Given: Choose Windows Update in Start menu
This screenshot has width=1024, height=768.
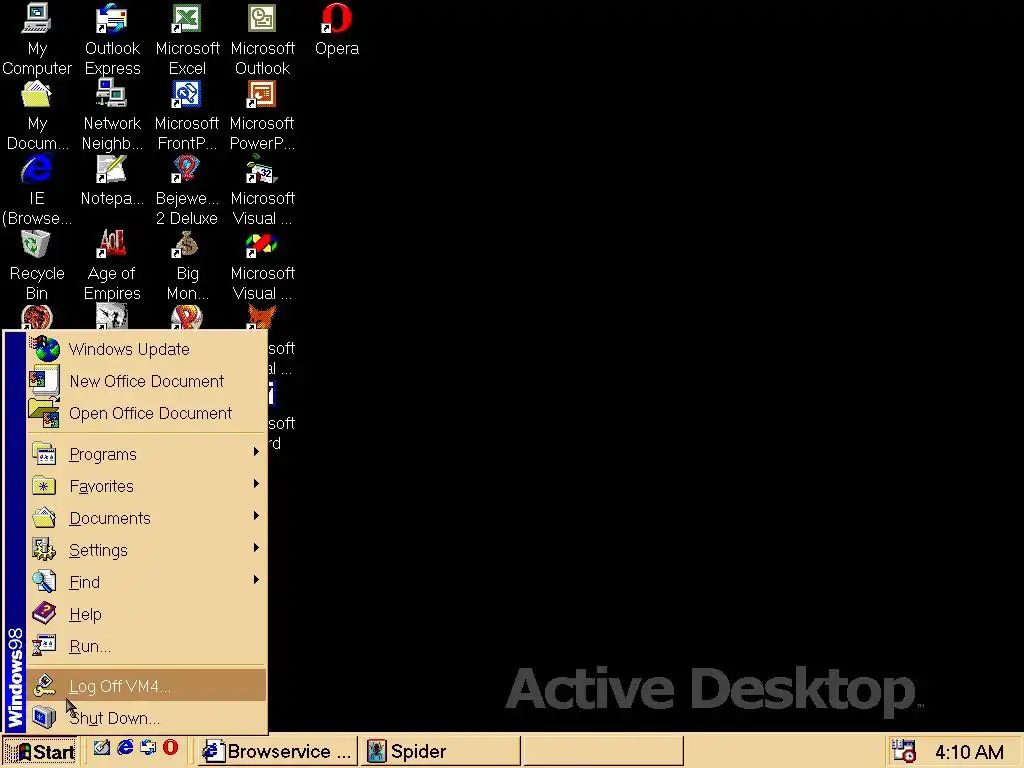Looking at the screenshot, I should [x=146, y=349].
